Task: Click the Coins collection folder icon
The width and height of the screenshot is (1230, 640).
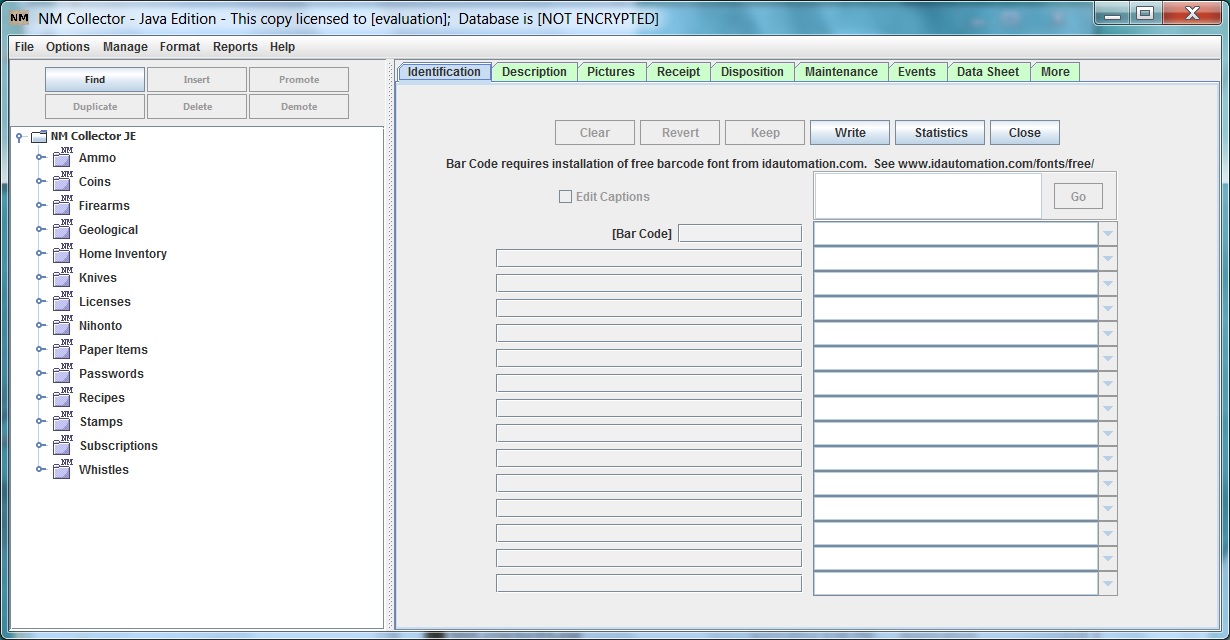Action: pyautogui.click(x=60, y=181)
